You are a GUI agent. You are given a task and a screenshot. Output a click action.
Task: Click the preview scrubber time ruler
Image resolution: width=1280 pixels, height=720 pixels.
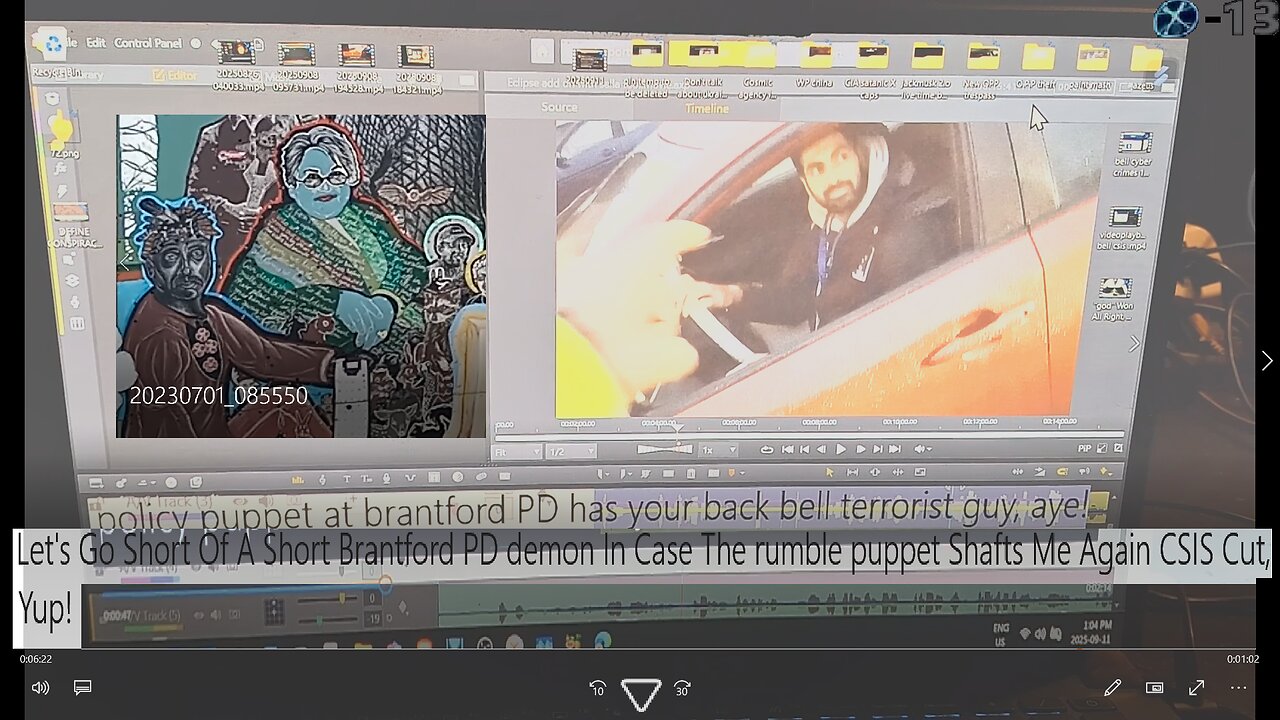point(809,424)
